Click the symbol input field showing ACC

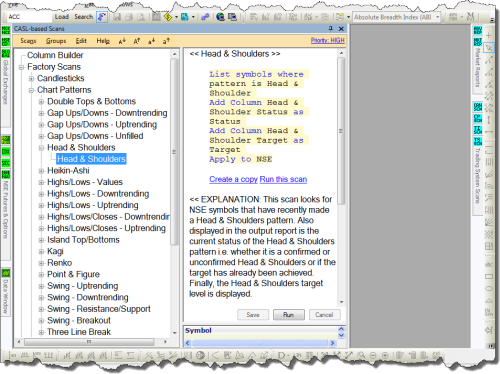click(29, 17)
